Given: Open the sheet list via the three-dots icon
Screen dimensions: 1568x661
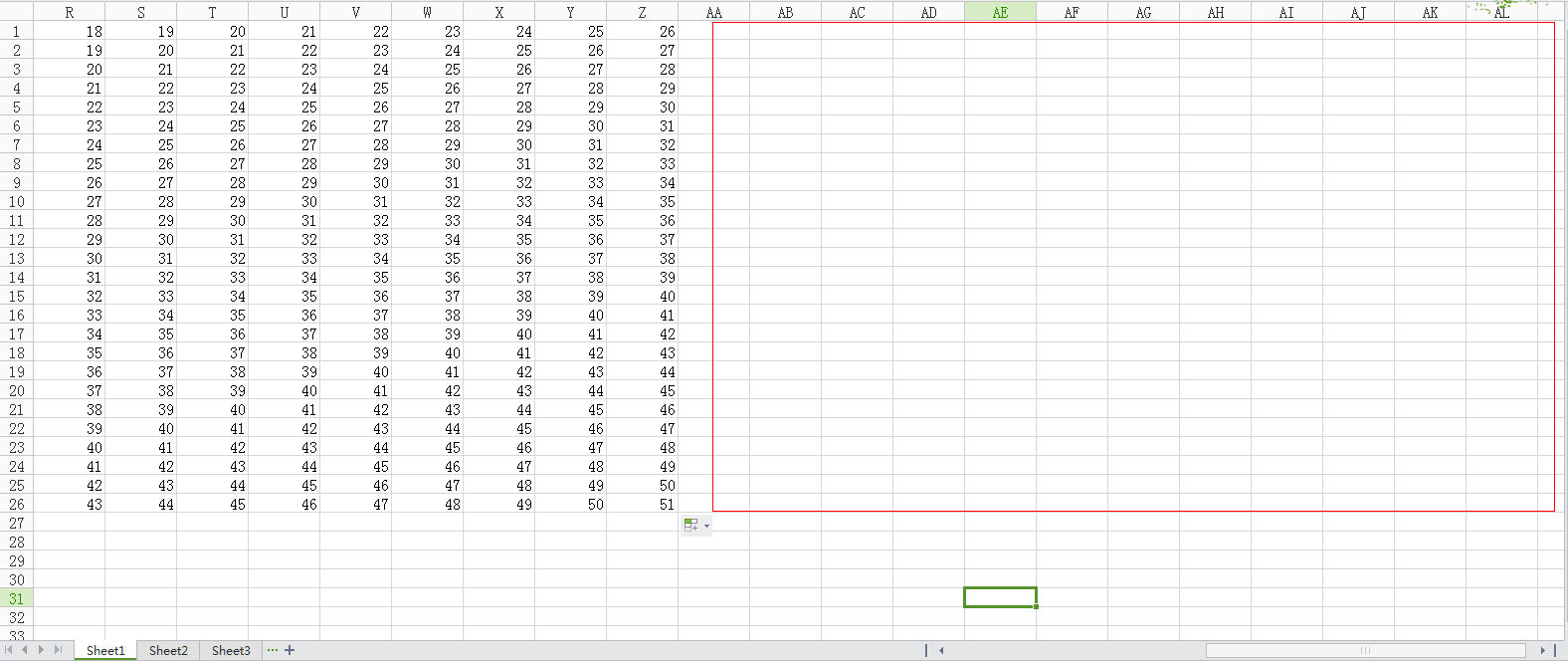Looking at the screenshot, I should [273, 650].
